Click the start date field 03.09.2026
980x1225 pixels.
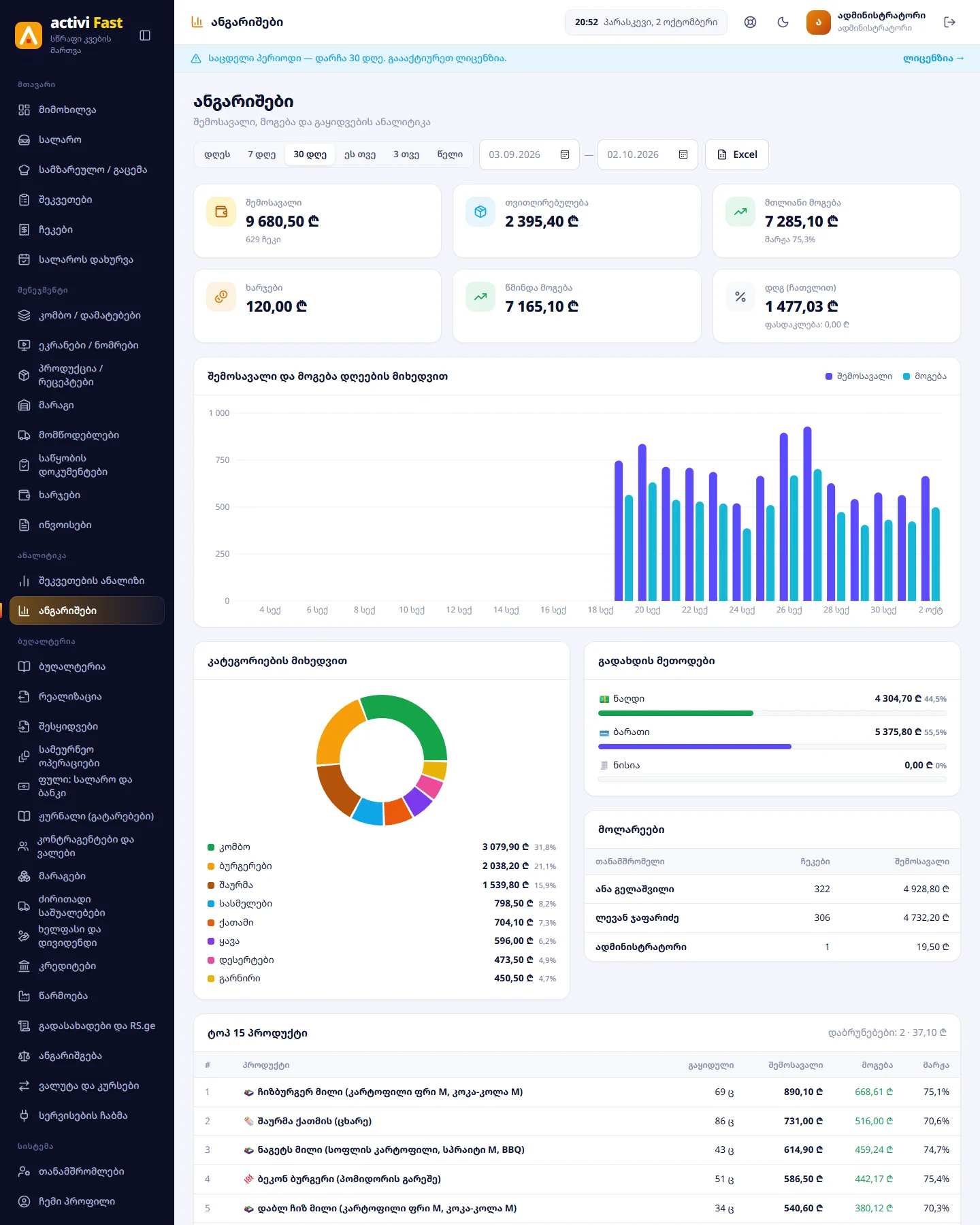click(x=529, y=154)
